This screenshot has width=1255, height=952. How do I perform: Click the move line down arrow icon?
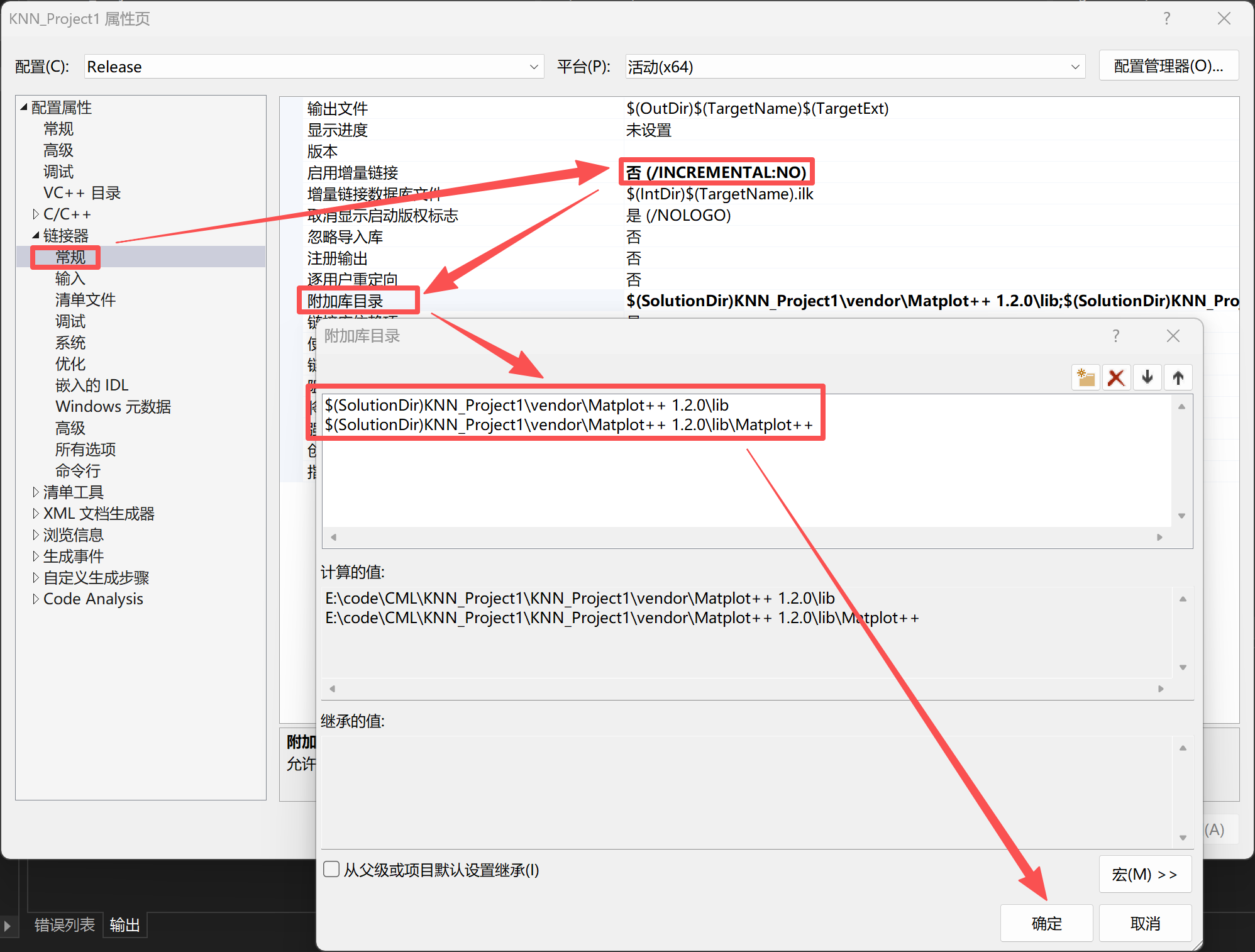click(x=1147, y=377)
